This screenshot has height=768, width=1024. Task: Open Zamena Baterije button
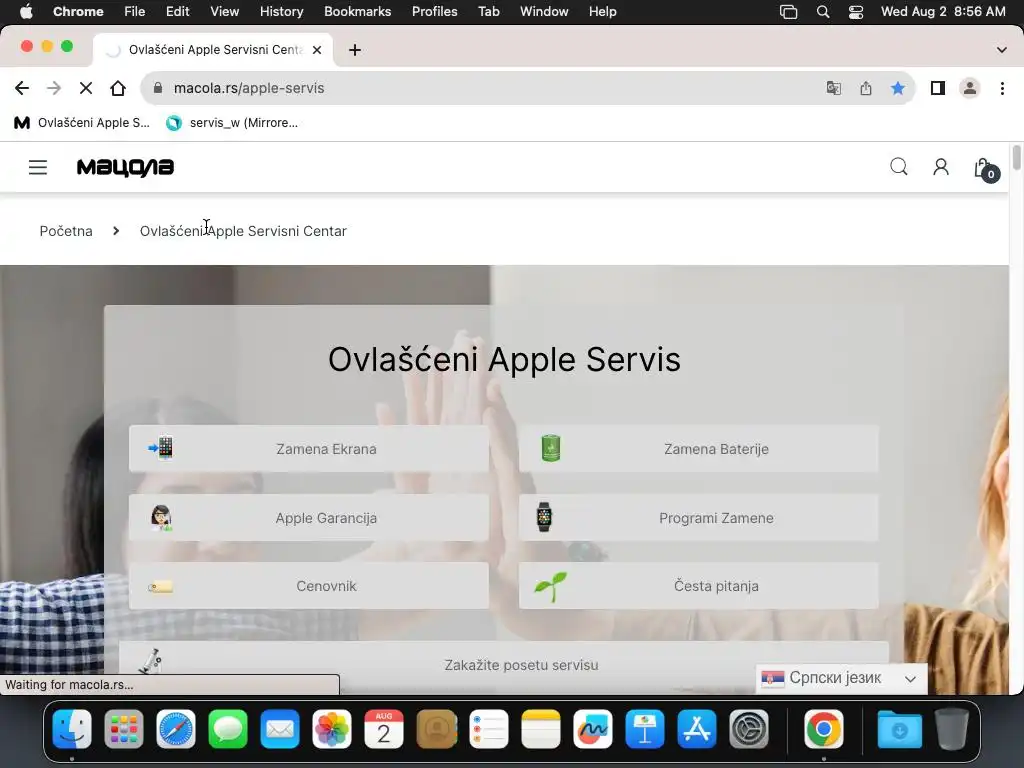(698, 449)
